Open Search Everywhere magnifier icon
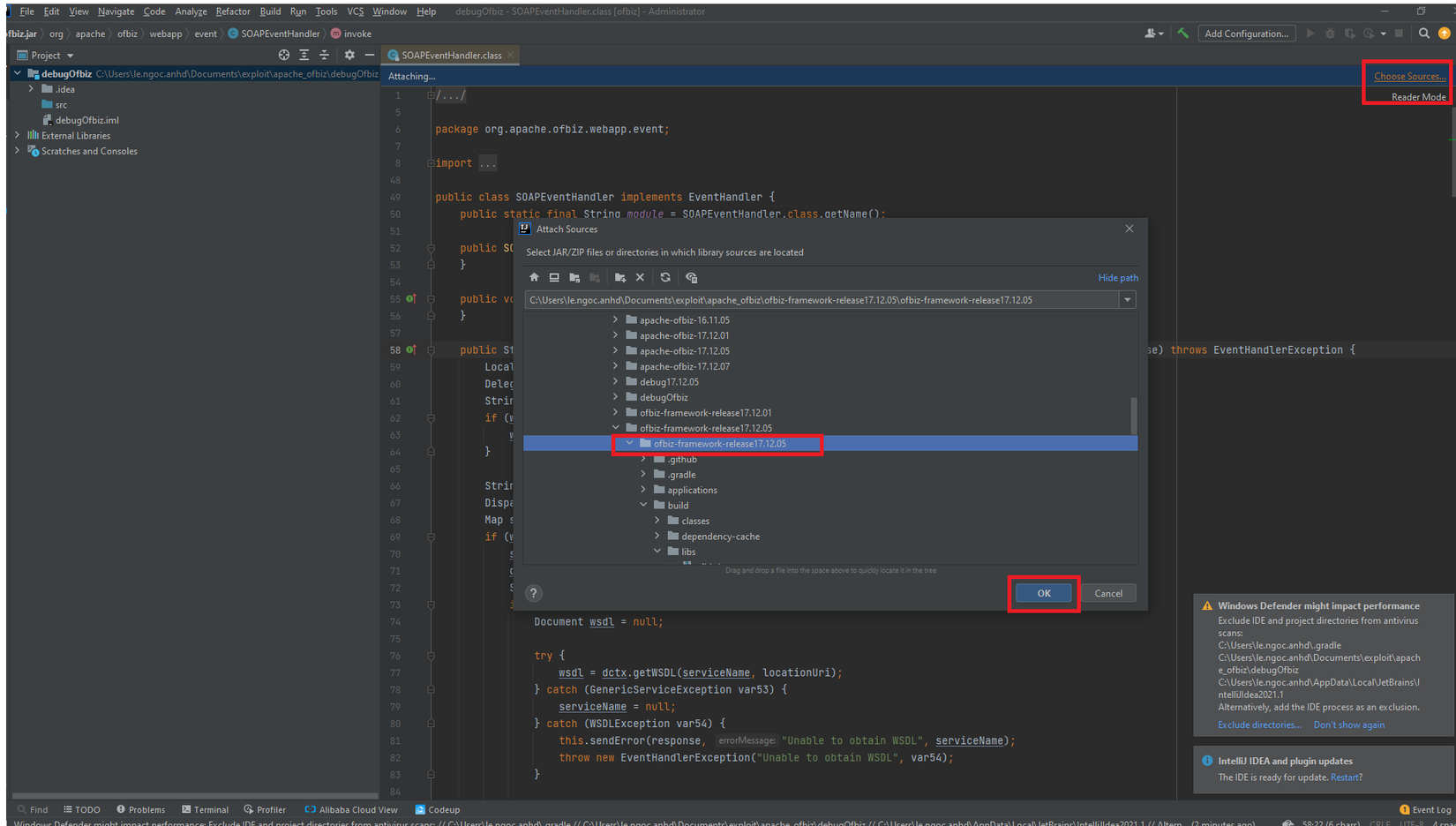 tap(1423, 34)
